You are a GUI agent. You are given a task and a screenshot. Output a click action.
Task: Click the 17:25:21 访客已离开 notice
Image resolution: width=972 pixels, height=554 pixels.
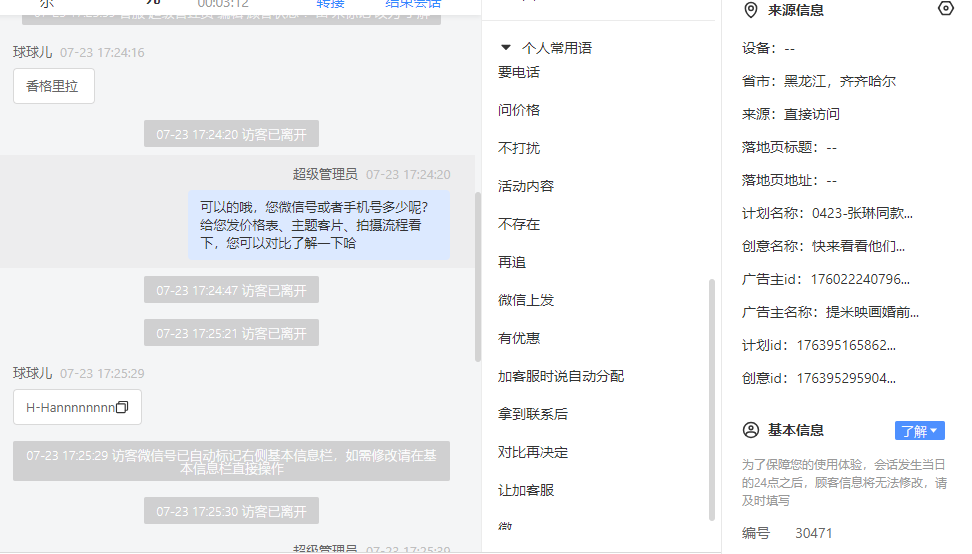(231, 333)
